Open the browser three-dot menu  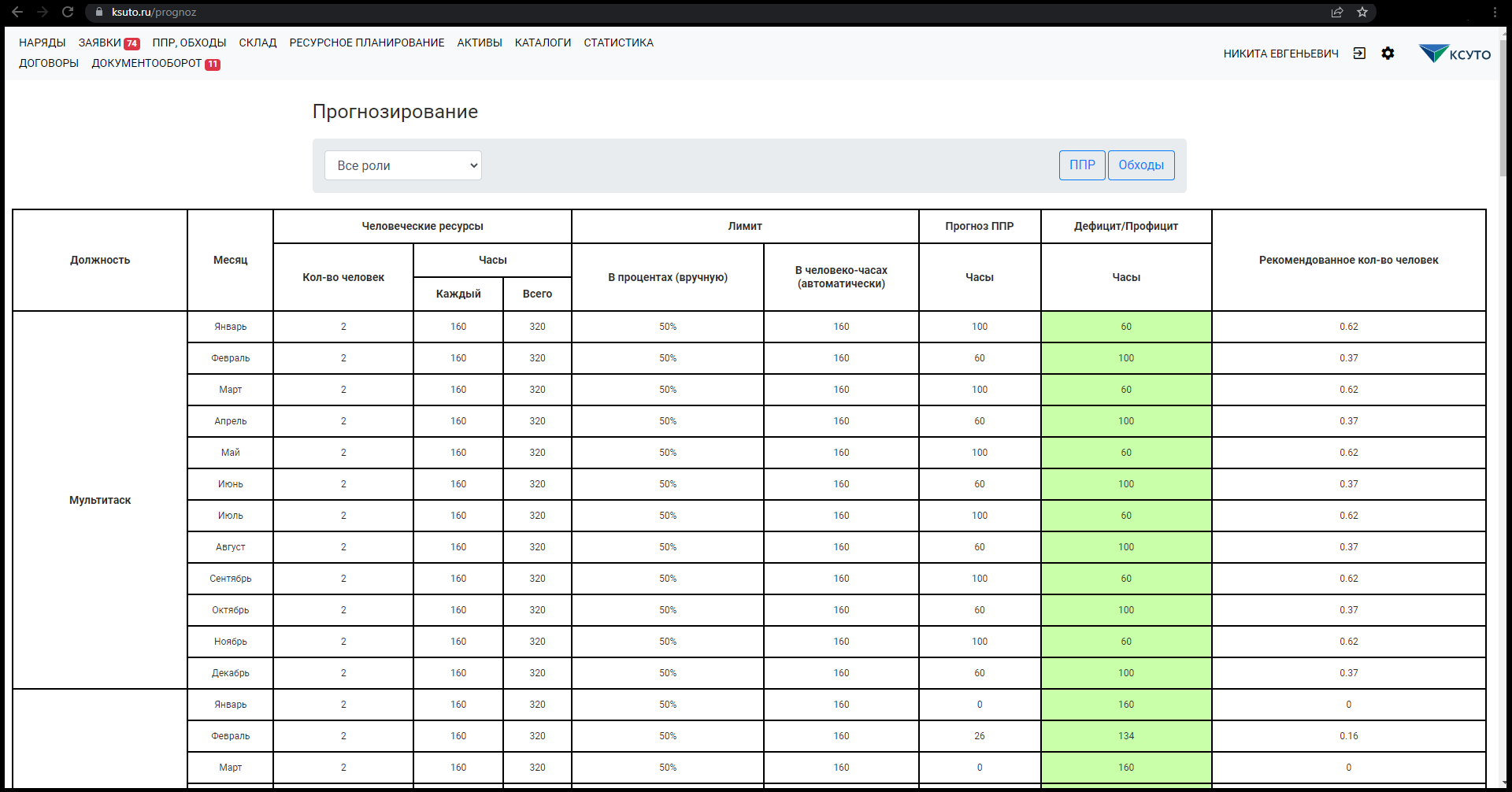[1495, 12]
